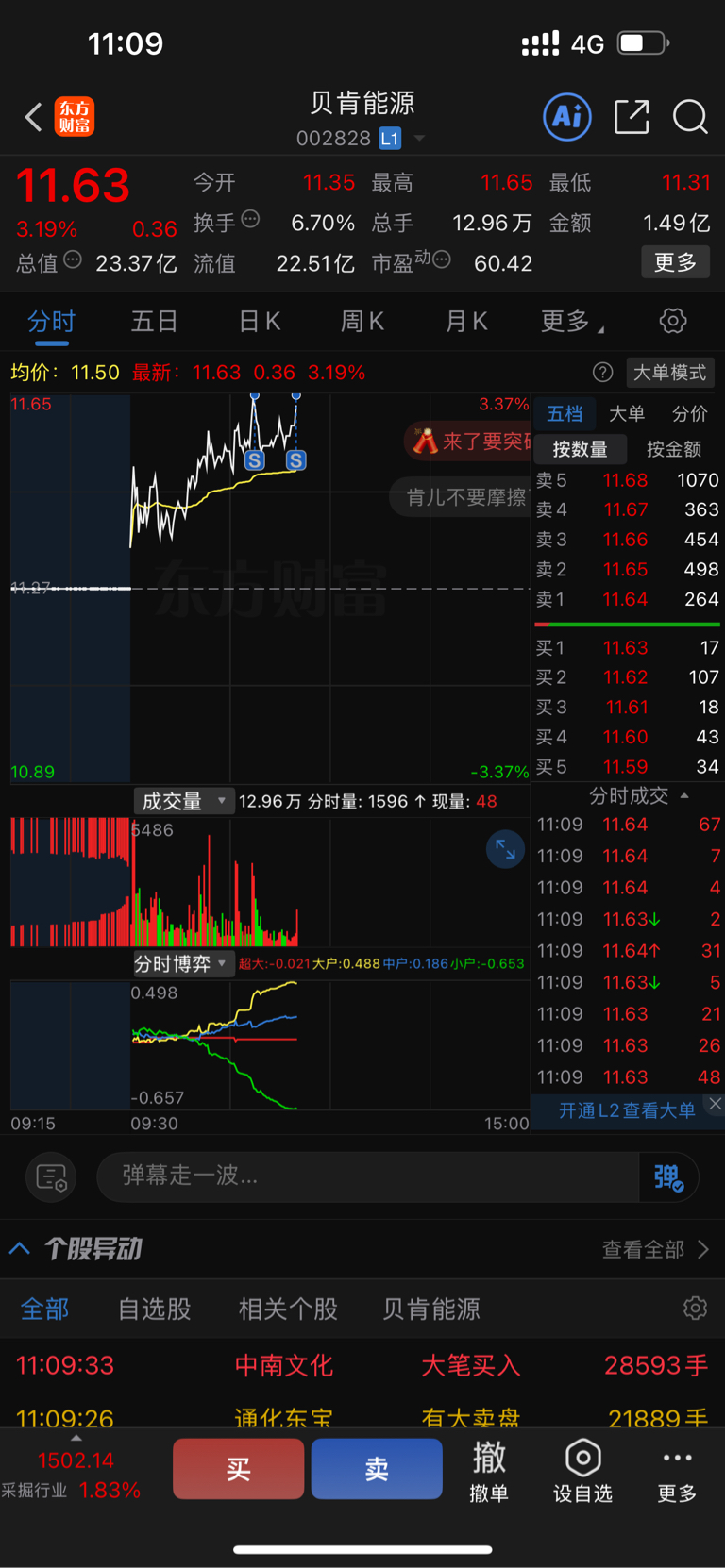This screenshot has height=1568, width=725.
Task: Open the Ai assistant icon
Action: (x=567, y=117)
